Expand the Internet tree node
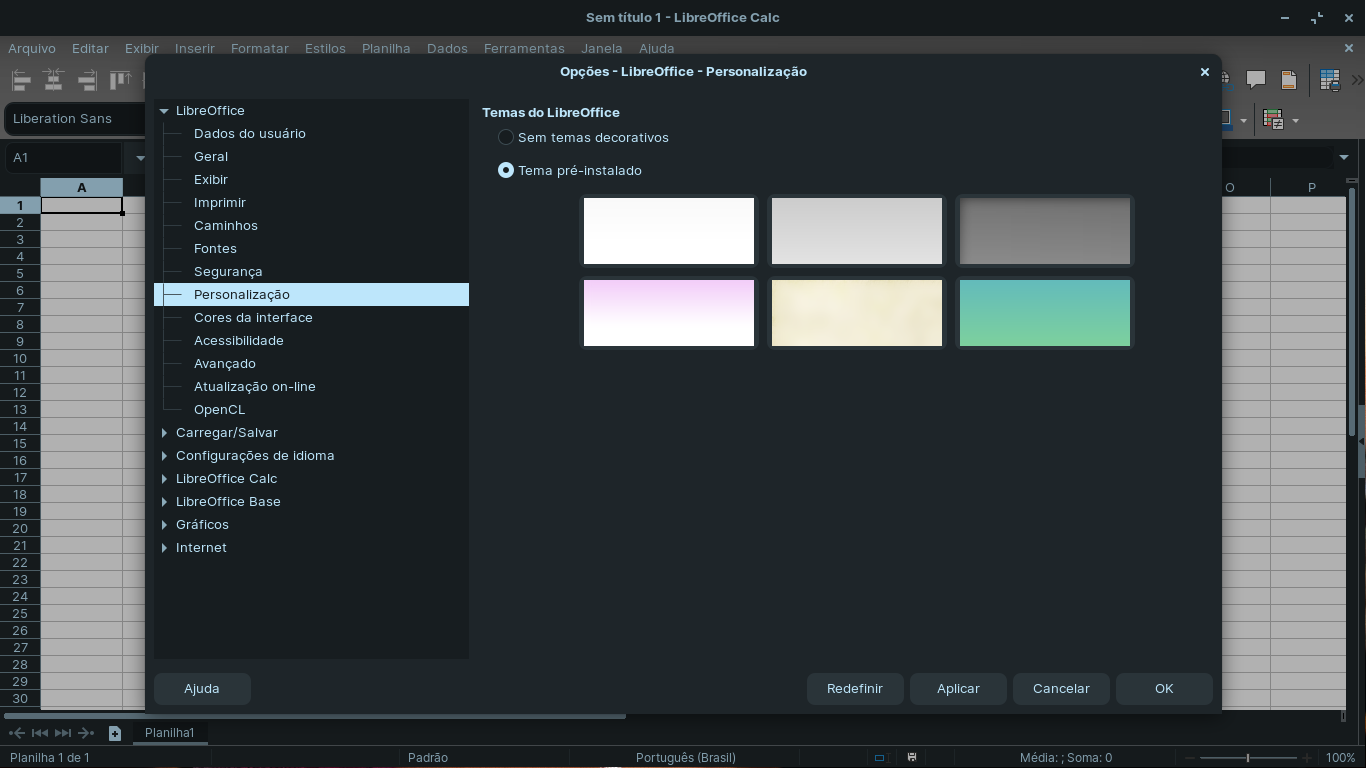This screenshot has height=768, width=1366. point(164,548)
